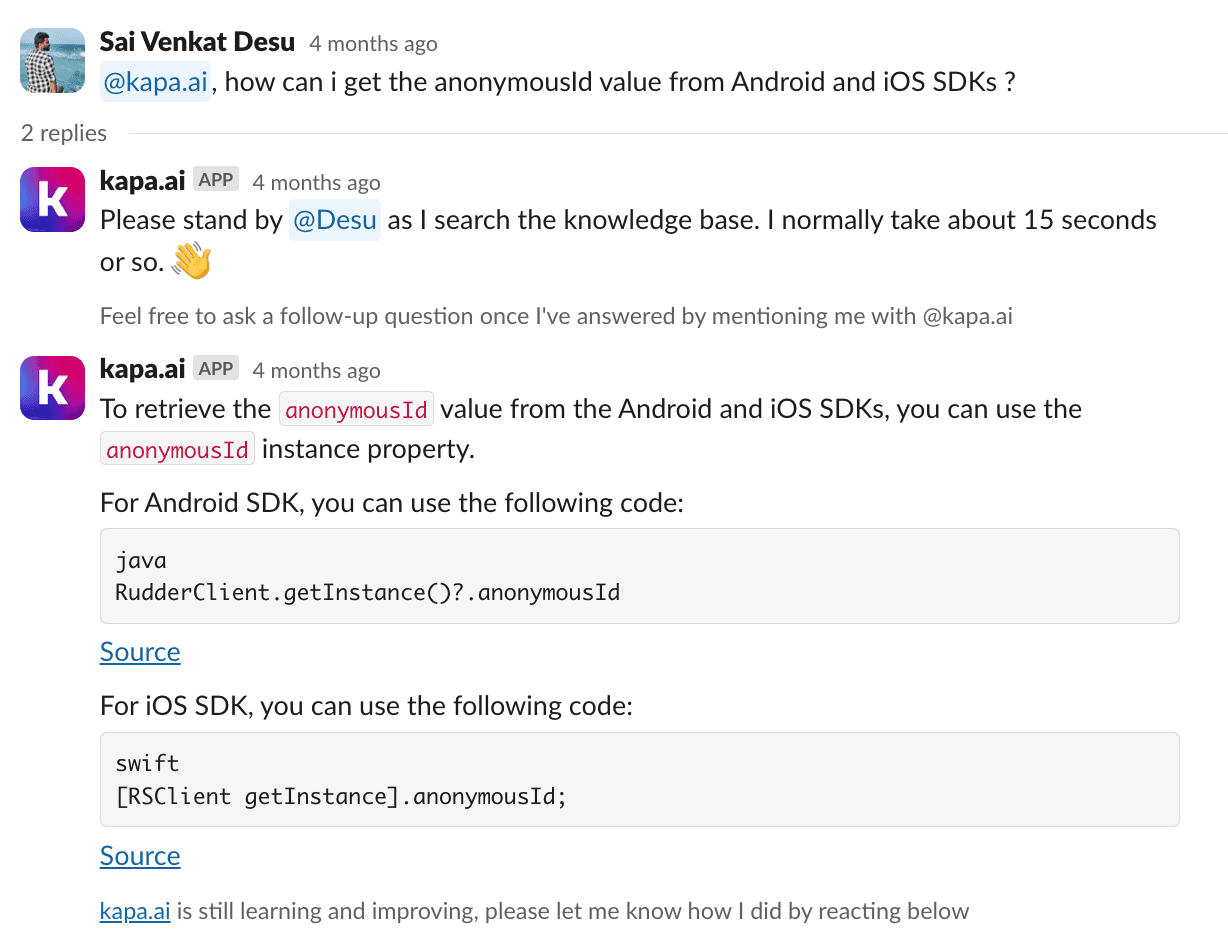Image resolution: width=1228 pixels, height=942 pixels.
Task: Click the "2 replies" thread label
Action: click(64, 133)
